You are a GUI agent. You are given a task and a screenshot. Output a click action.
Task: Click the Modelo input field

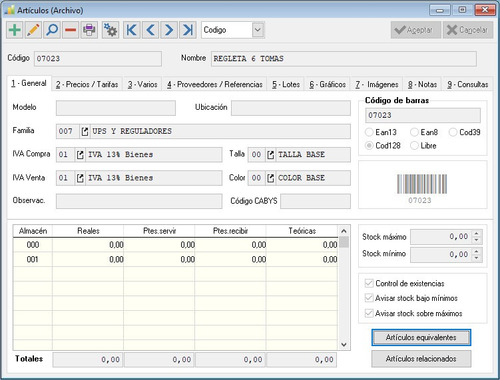116,108
